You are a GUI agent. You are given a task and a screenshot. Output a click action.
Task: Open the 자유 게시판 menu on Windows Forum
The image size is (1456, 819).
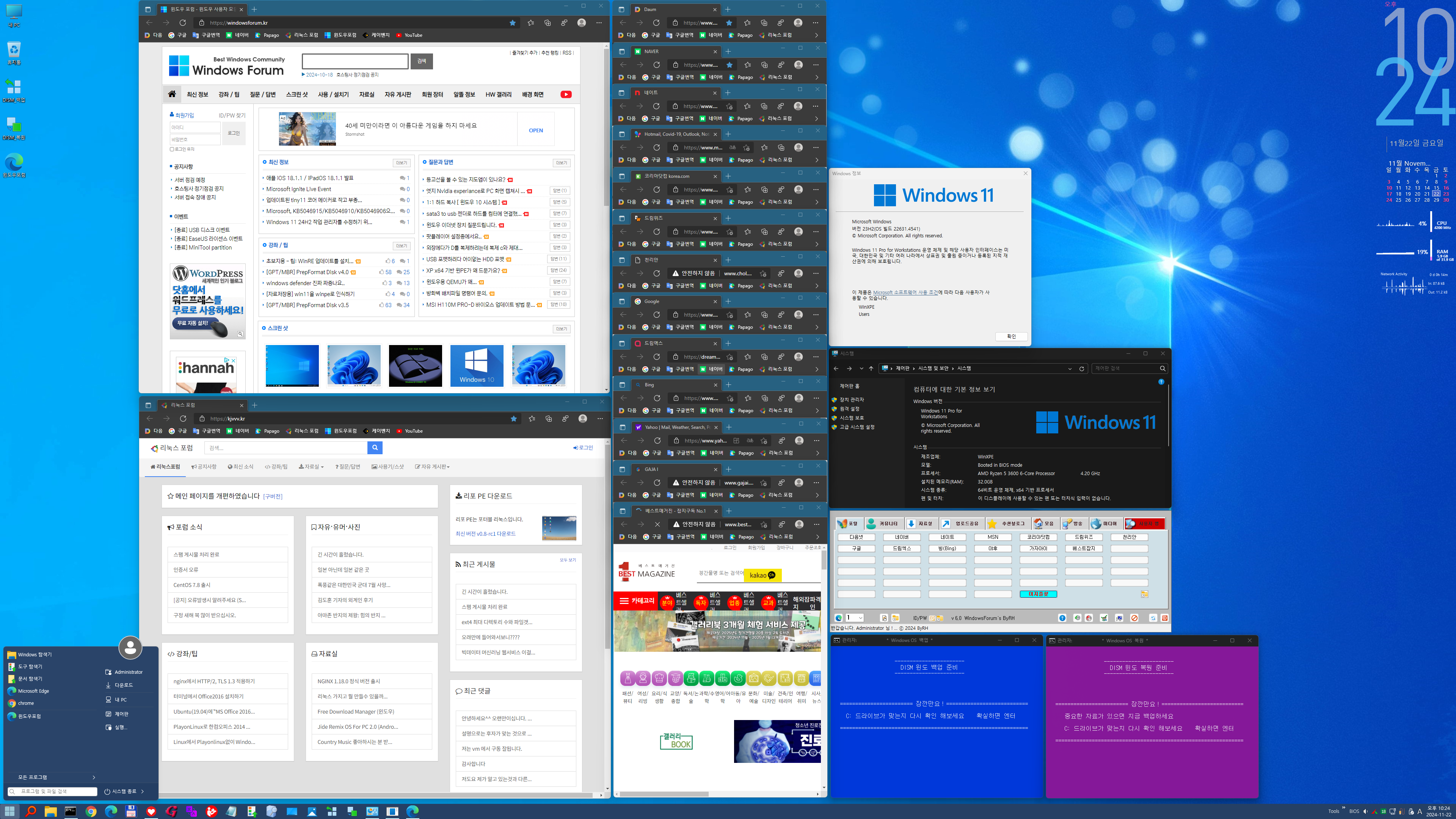[398, 94]
